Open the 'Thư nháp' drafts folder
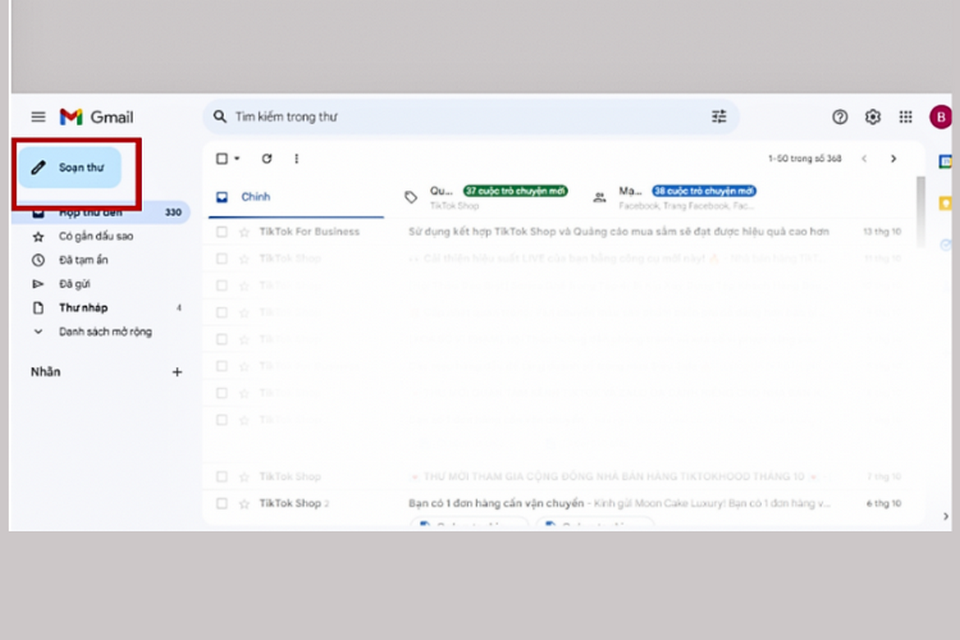This screenshot has height=640, width=960. [x=83, y=308]
